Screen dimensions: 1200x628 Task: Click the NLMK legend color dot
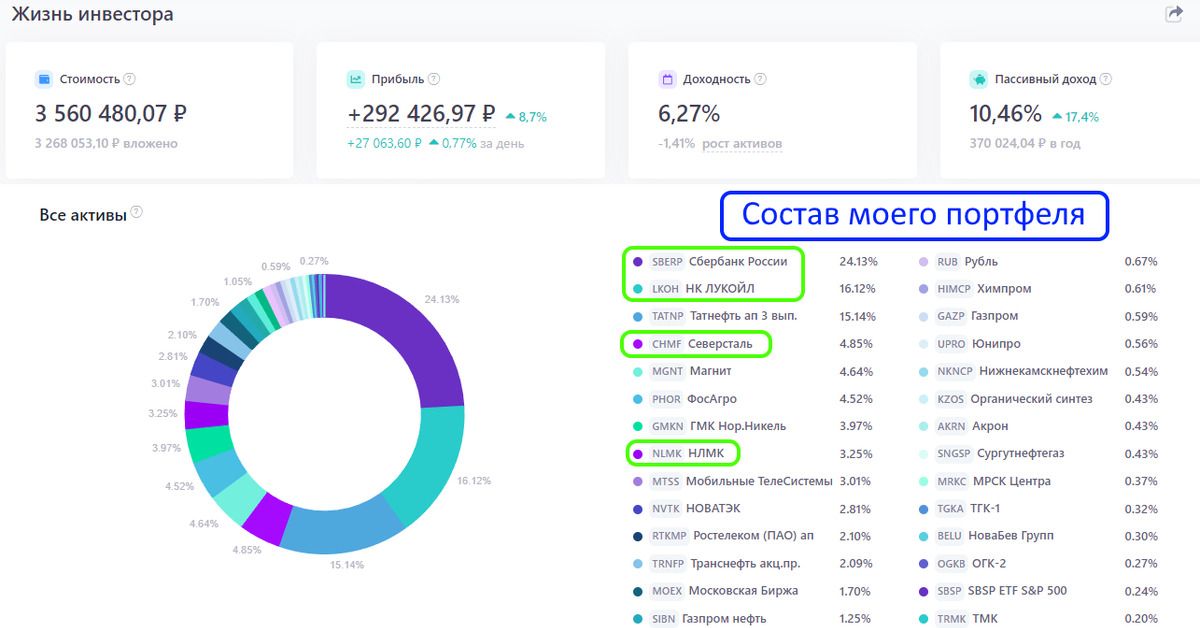click(637, 454)
